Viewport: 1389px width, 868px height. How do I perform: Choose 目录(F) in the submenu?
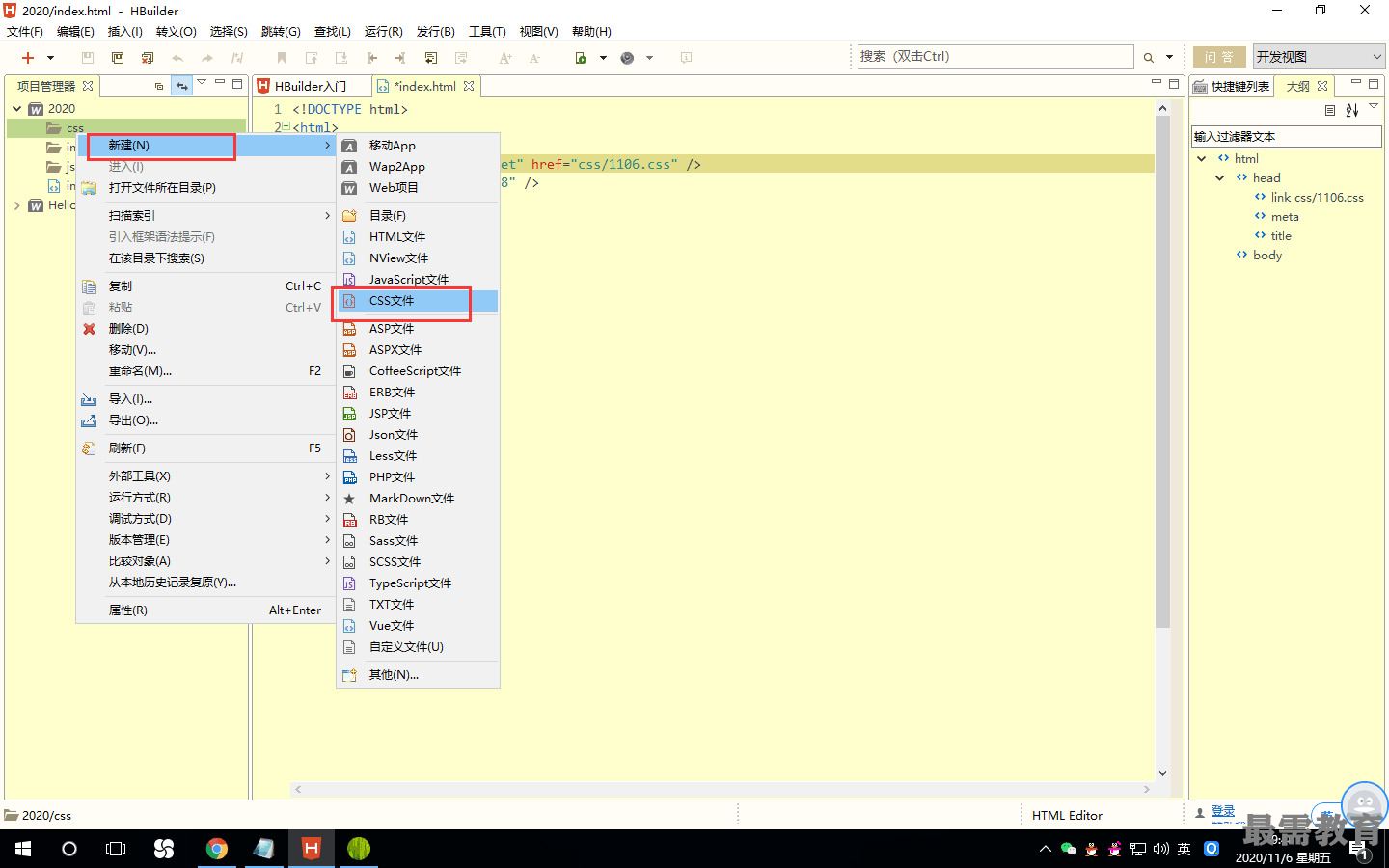click(418, 215)
